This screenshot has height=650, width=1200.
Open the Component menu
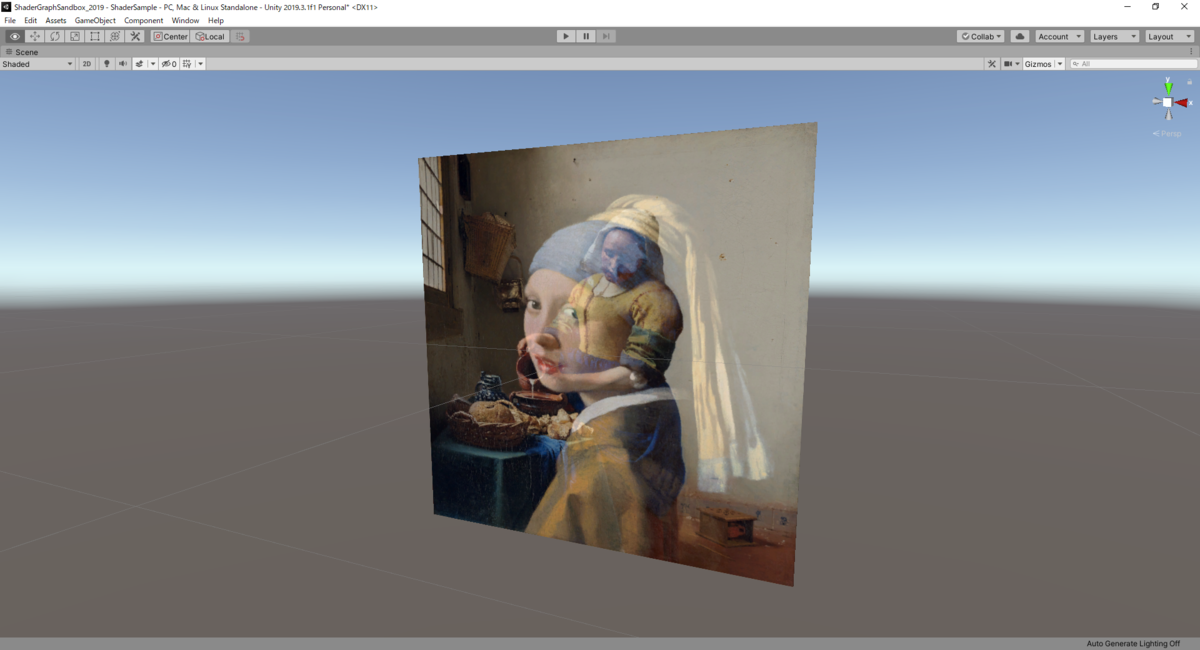[144, 20]
